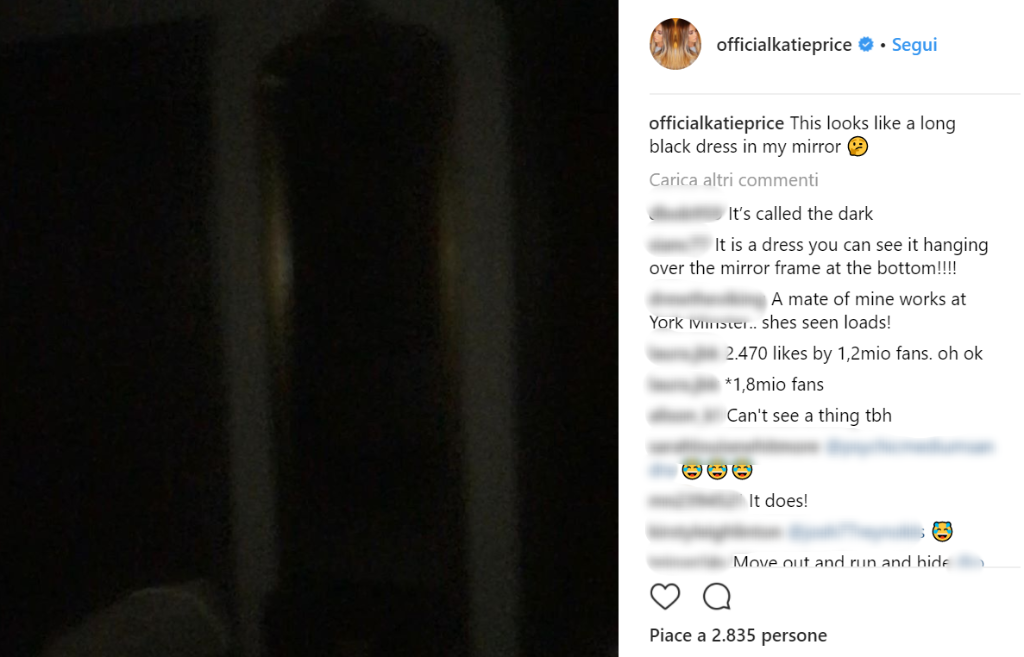The image size is (1024, 657).
Task: Click the dark mirror photo
Action: [309, 328]
